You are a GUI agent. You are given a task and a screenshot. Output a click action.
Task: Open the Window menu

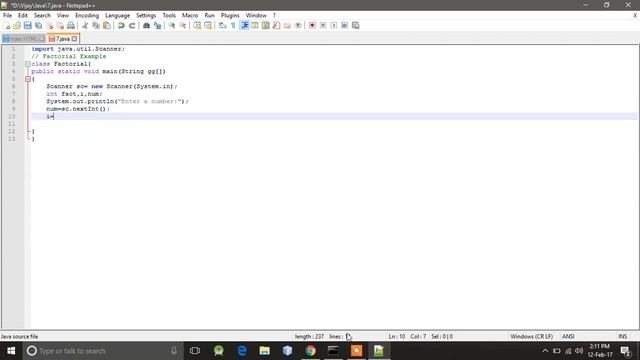point(256,15)
